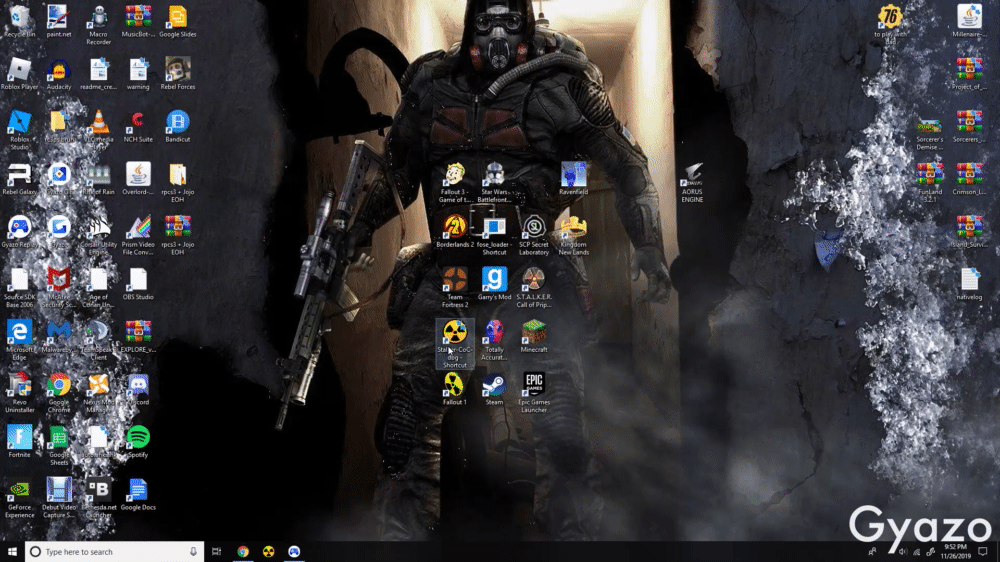The height and width of the screenshot is (562, 1000).
Task: Select the NCH Suite icon
Action: point(138,126)
